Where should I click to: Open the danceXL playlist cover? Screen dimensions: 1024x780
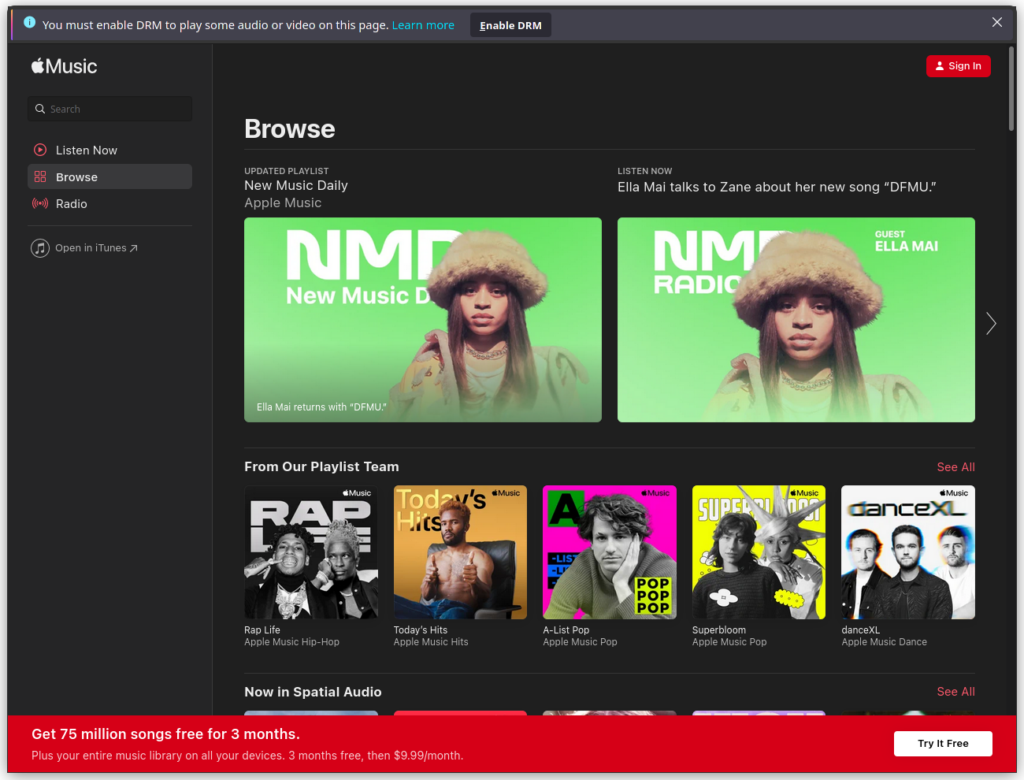pos(908,552)
